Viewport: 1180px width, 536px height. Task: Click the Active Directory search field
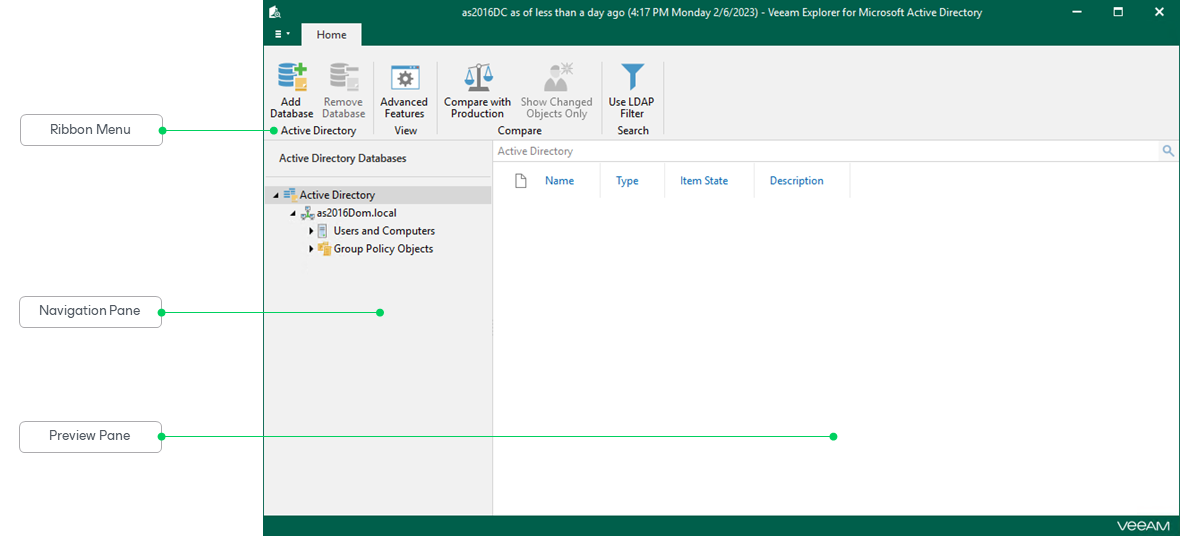point(820,151)
